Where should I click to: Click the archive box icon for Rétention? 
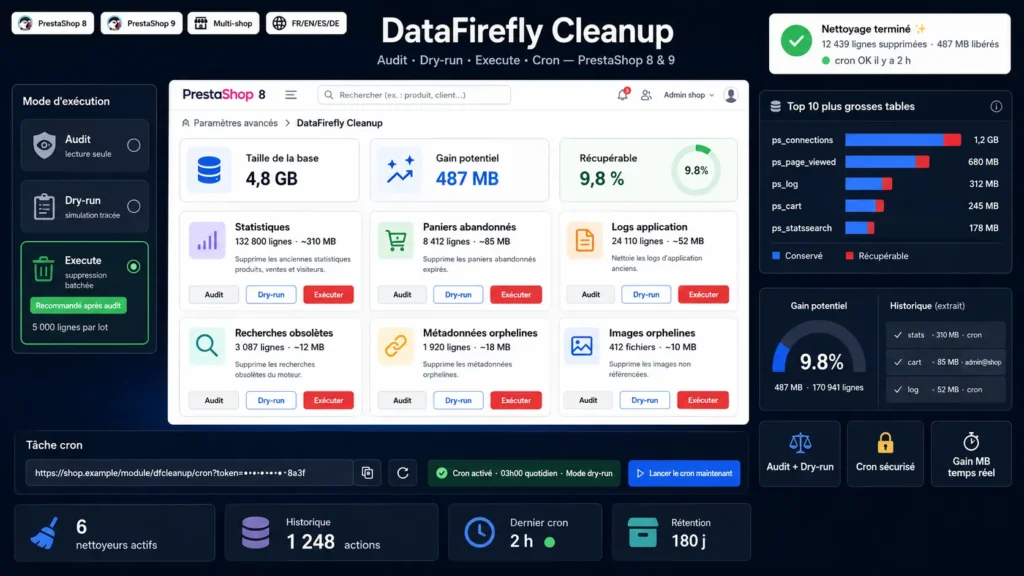coord(643,532)
